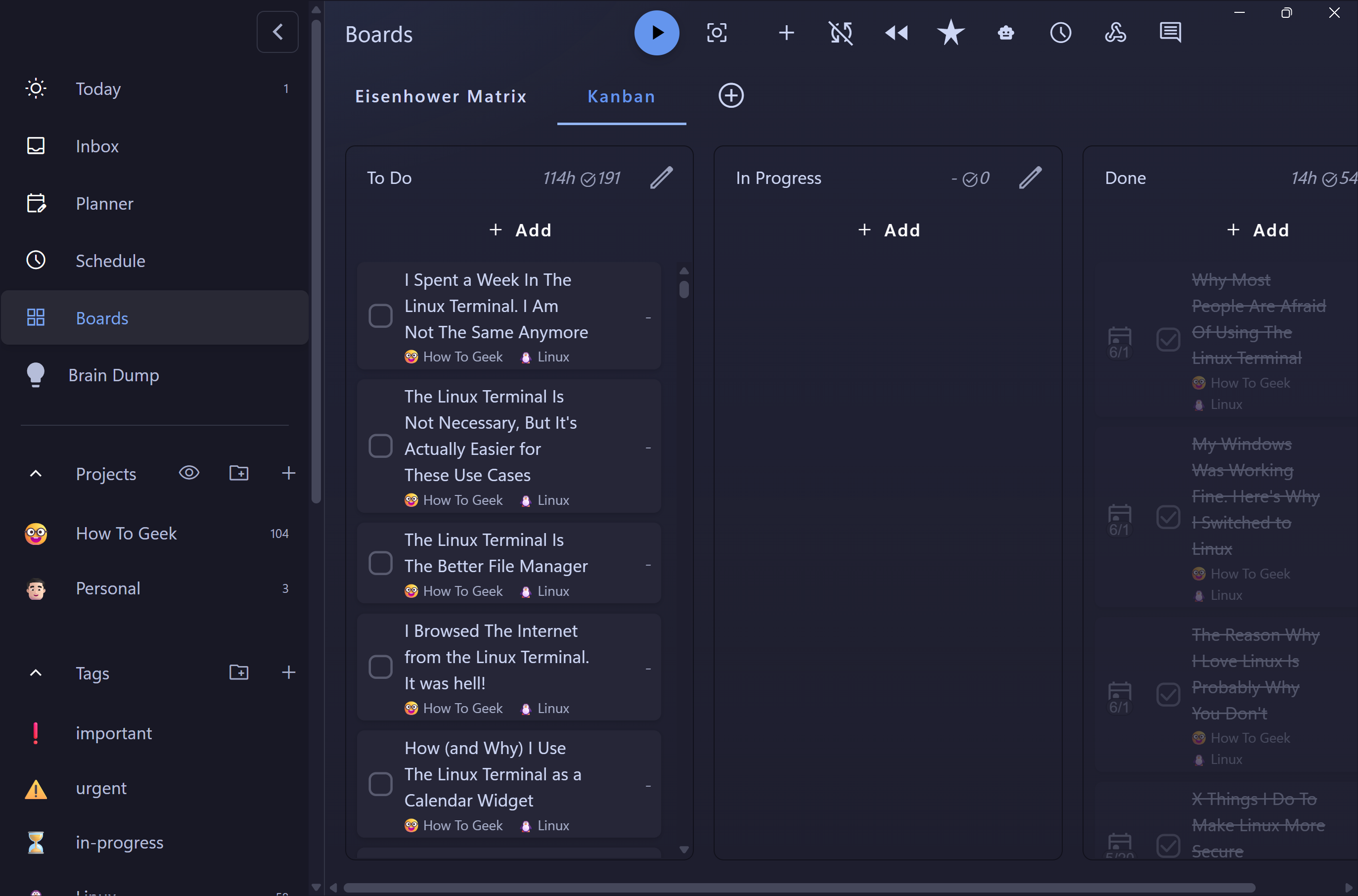This screenshot has width=1358, height=896.
Task: Check 'I Browsed The Internet' task
Action: tap(381, 667)
